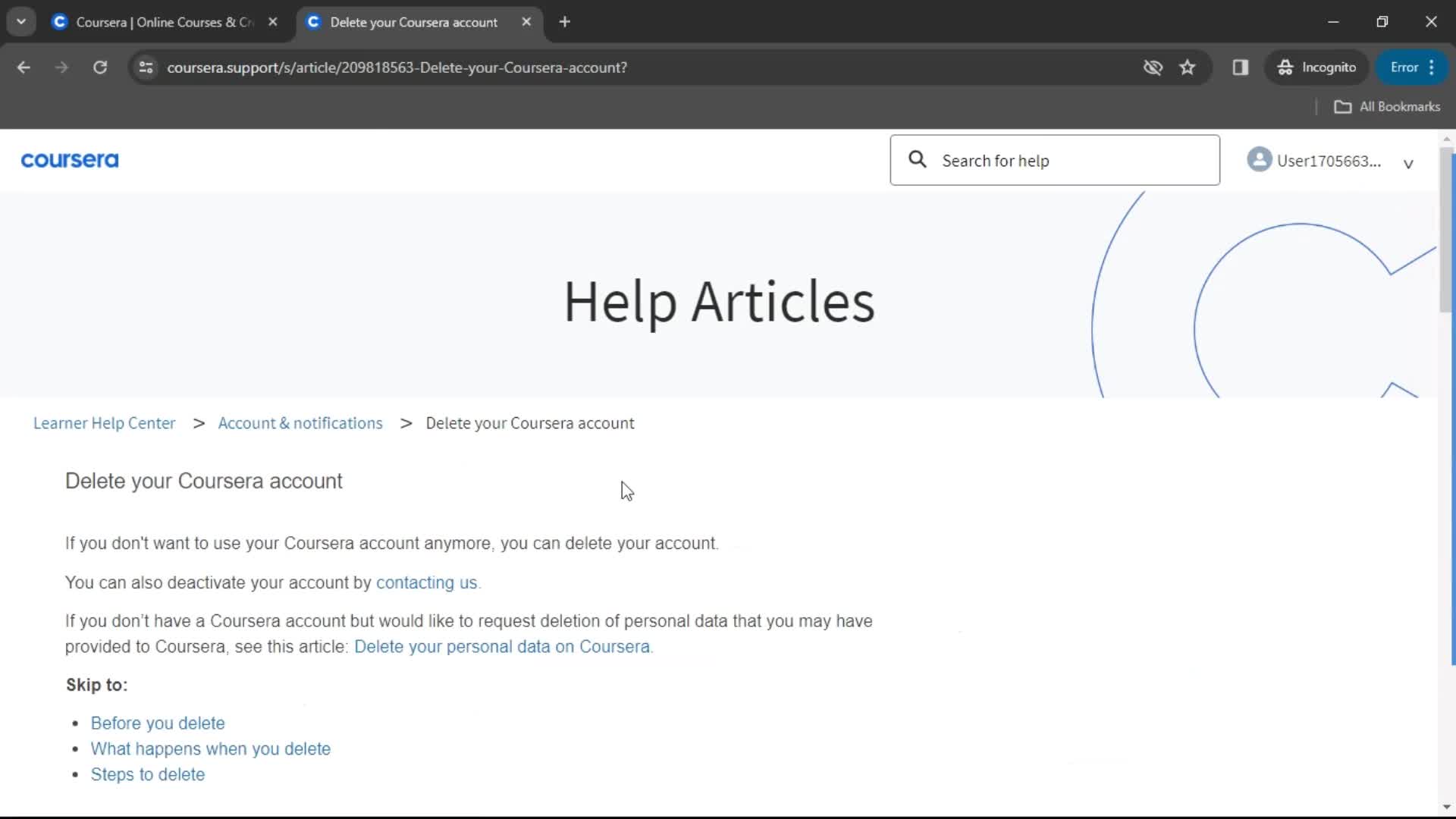Image resolution: width=1456 pixels, height=819 pixels.
Task: Click the user profile avatar icon
Action: click(x=1259, y=159)
